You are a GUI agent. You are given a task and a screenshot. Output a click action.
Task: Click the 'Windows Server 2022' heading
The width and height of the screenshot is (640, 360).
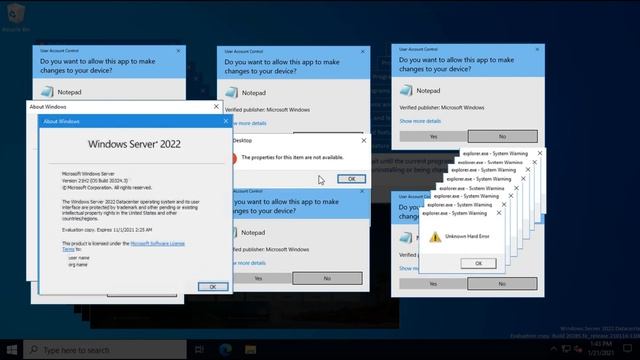tap(134, 144)
